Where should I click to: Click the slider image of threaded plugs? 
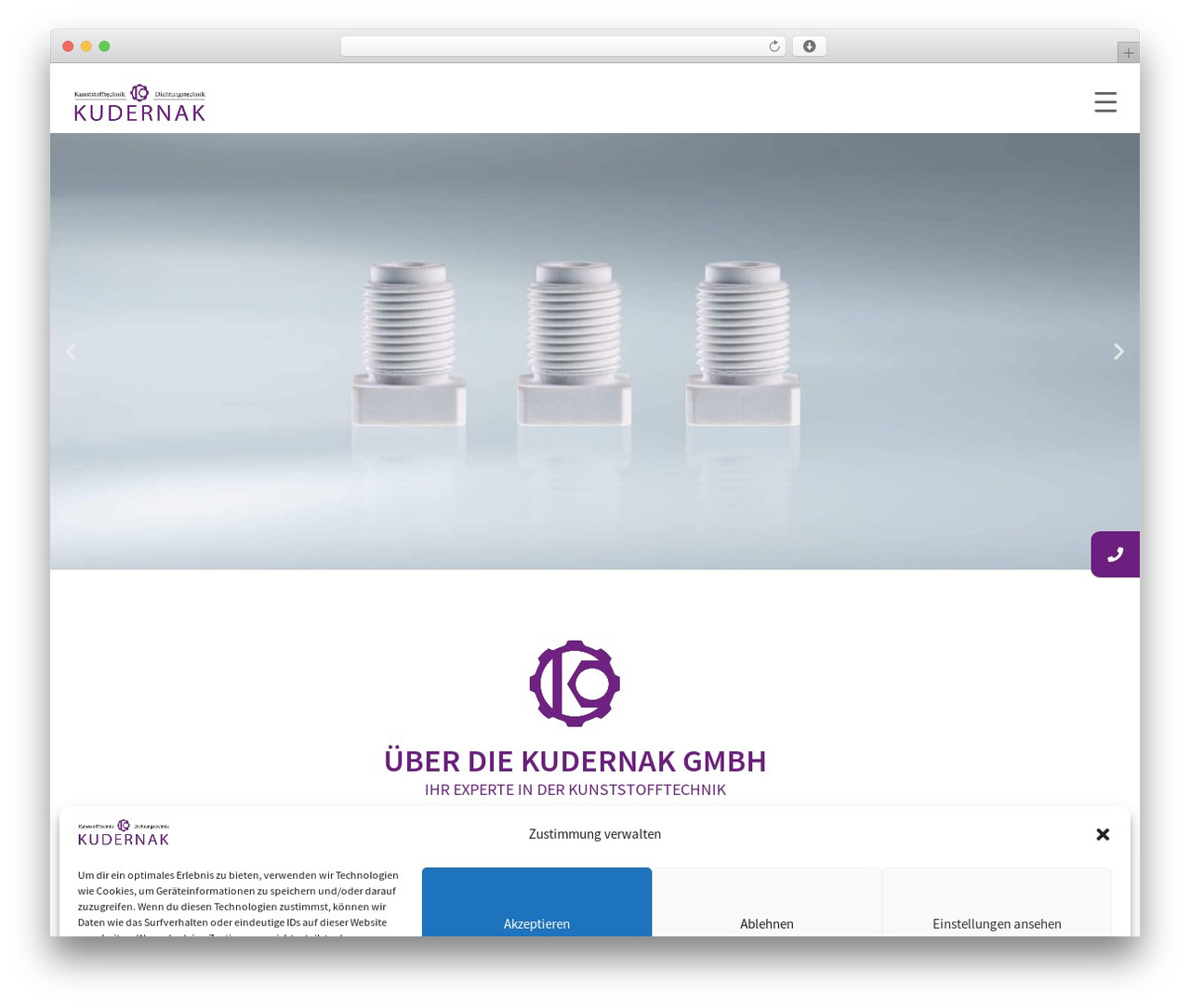[x=595, y=351]
